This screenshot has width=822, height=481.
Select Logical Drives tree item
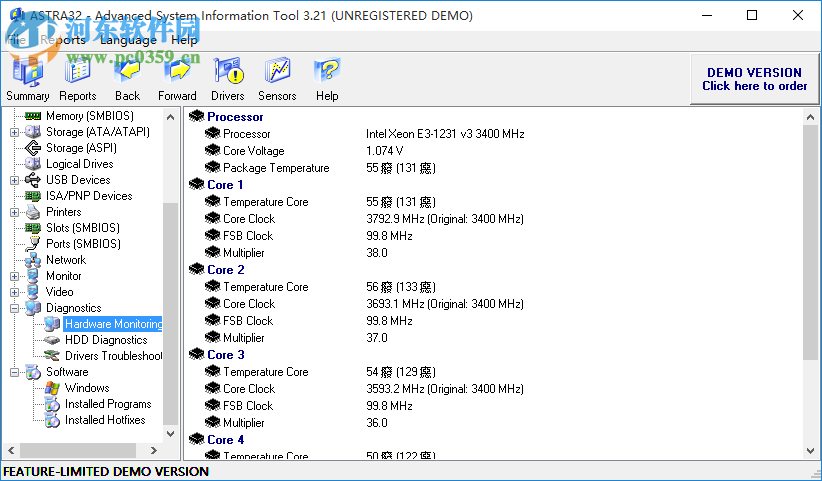tap(80, 164)
